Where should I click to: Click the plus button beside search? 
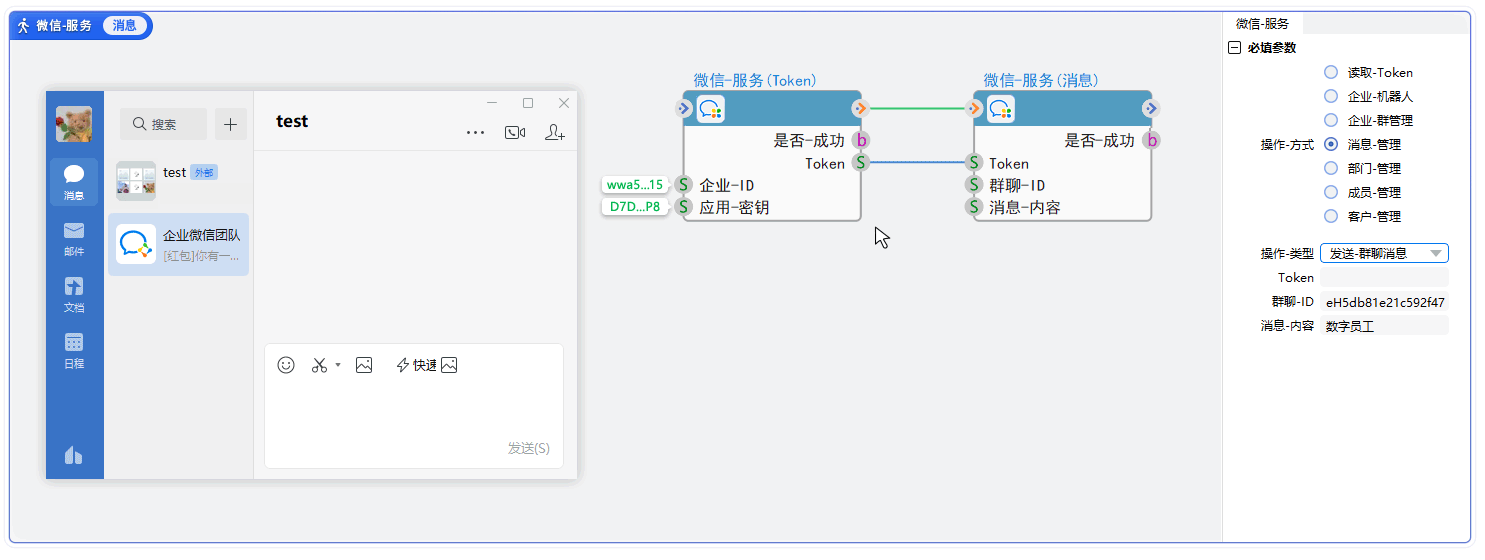coord(230,124)
